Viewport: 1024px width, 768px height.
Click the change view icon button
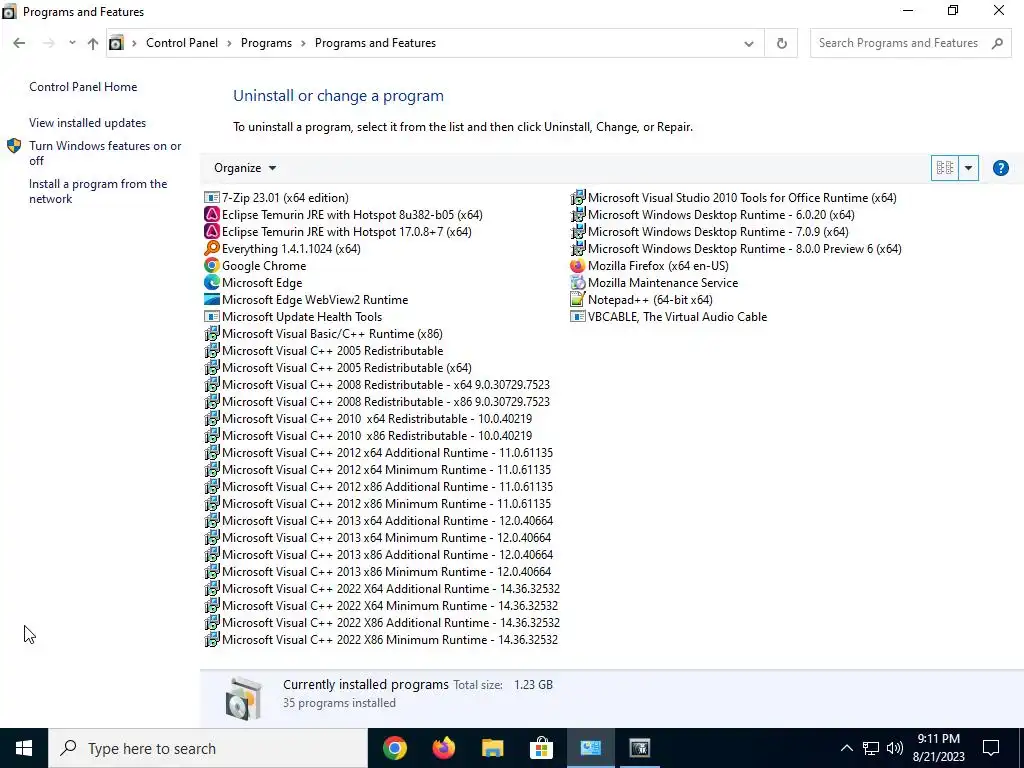point(944,168)
